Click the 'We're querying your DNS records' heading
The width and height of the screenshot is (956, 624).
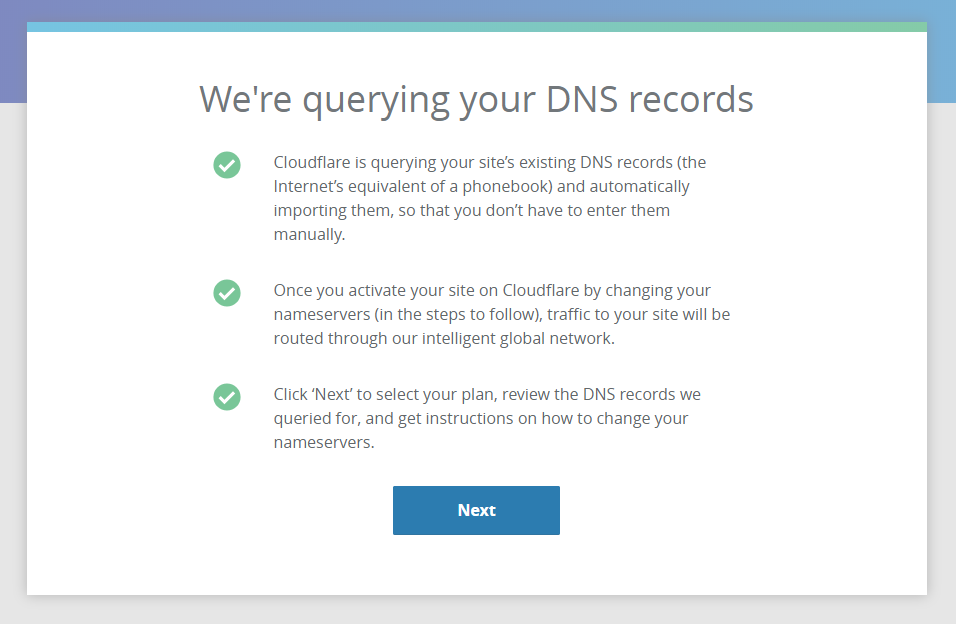coord(476,99)
